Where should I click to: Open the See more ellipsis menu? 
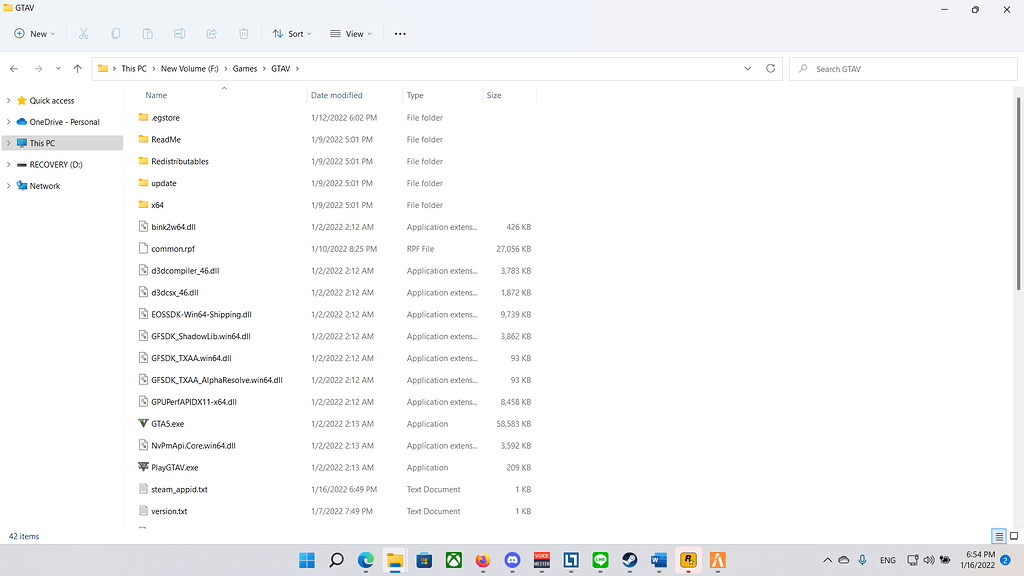pyautogui.click(x=399, y=33)
